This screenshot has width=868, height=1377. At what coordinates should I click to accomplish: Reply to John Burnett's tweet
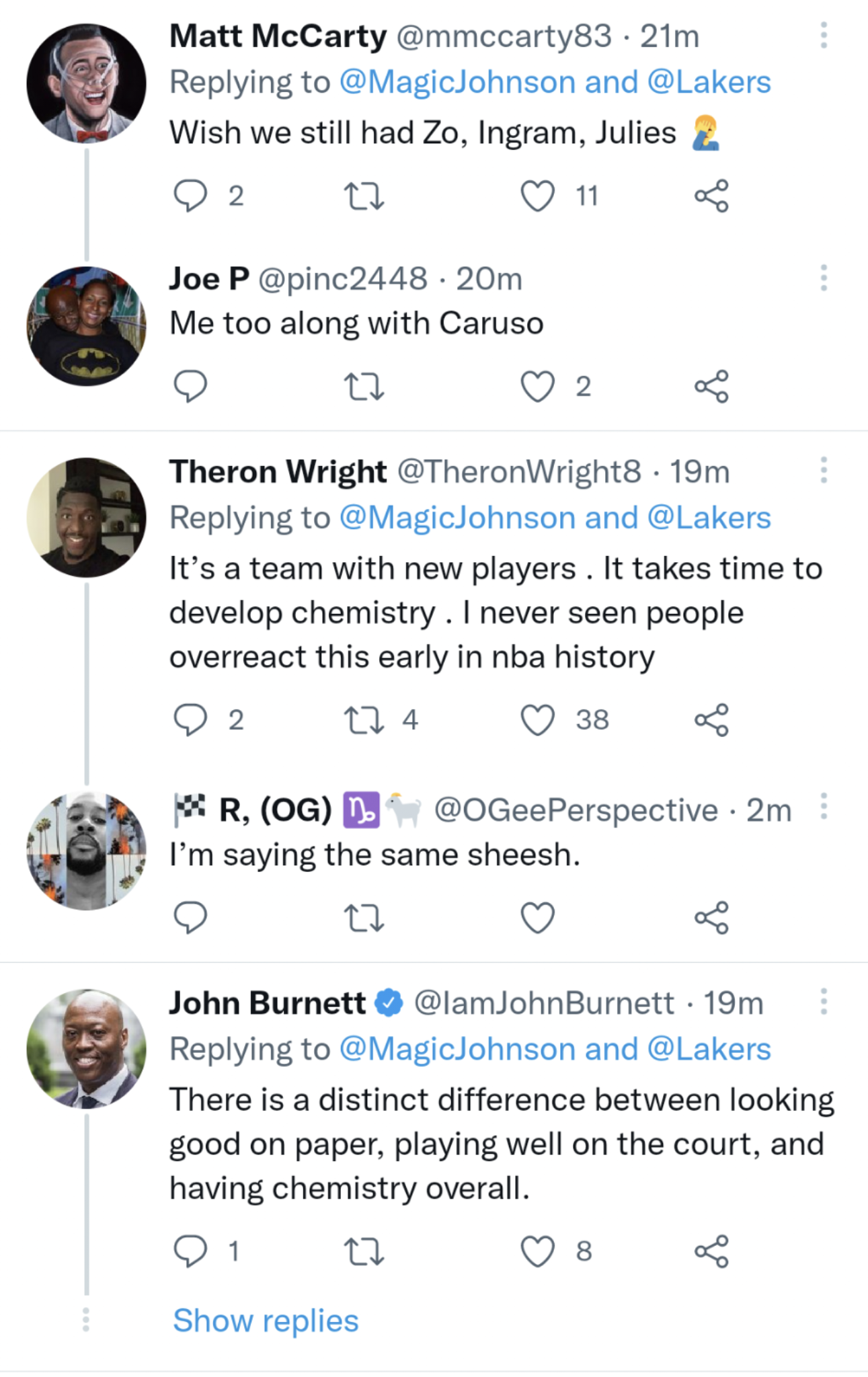[x=192, y=1249]
